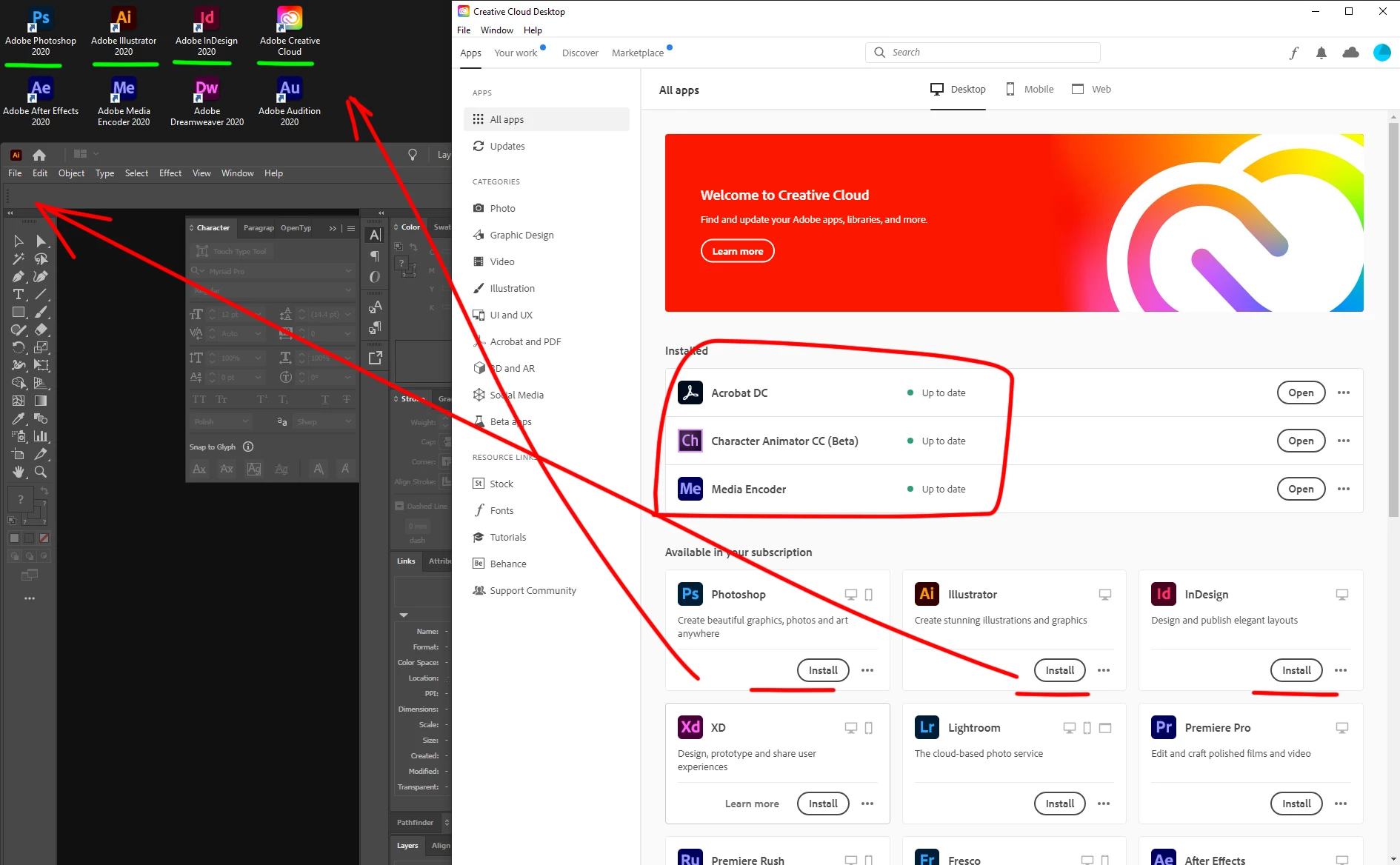Set color mode to None in toolbar
This screenshot has width=1400, height=865.
pyautogui.click(x=44, y=538)
